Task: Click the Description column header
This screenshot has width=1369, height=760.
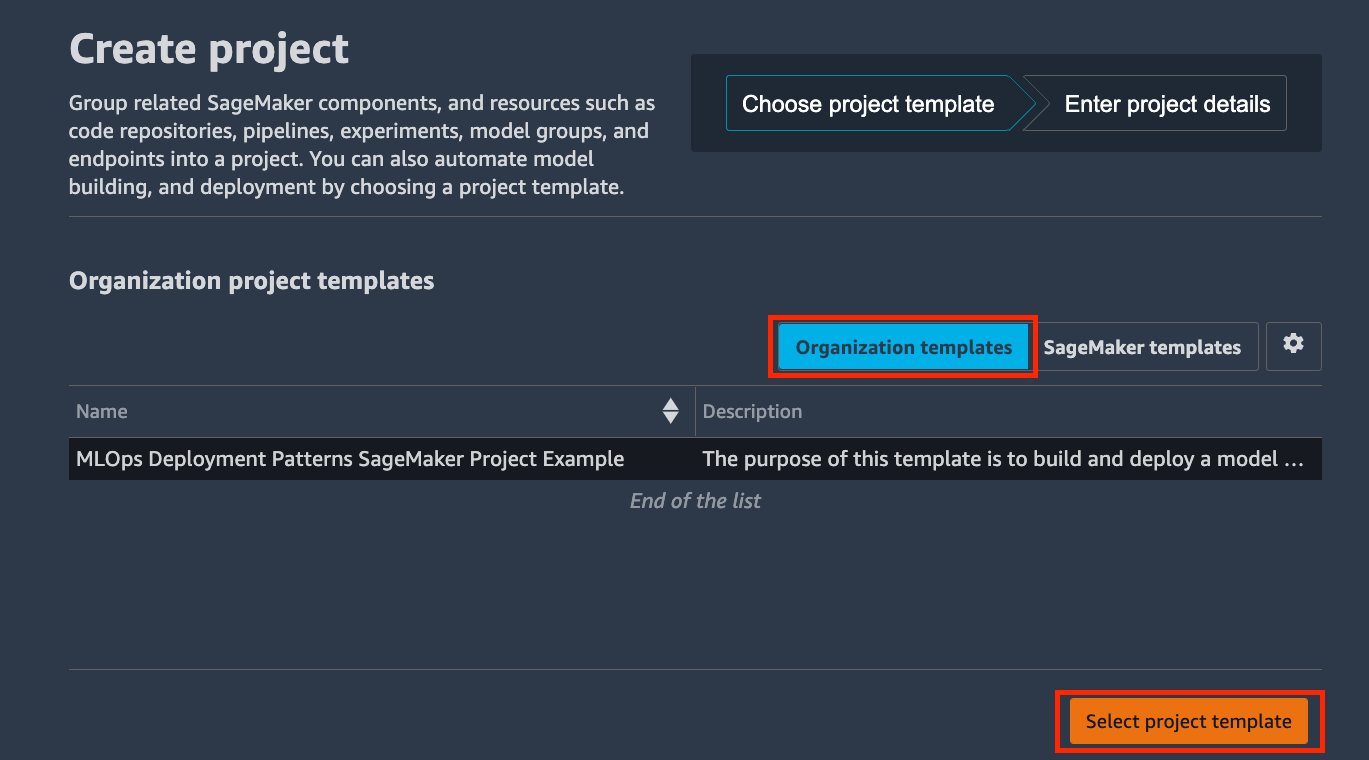Action: pyautogui.click(x=752, y=411)
